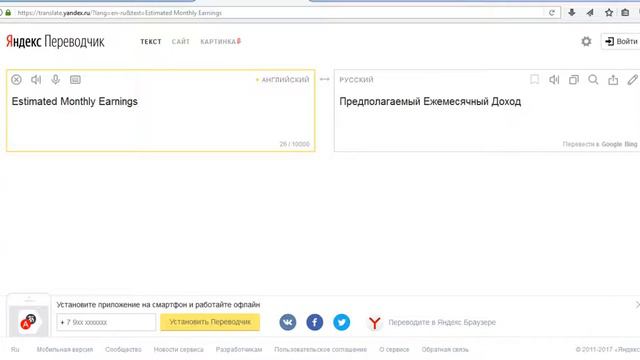Translate in Bing link

pyautogui.click(x=631, y=144)
